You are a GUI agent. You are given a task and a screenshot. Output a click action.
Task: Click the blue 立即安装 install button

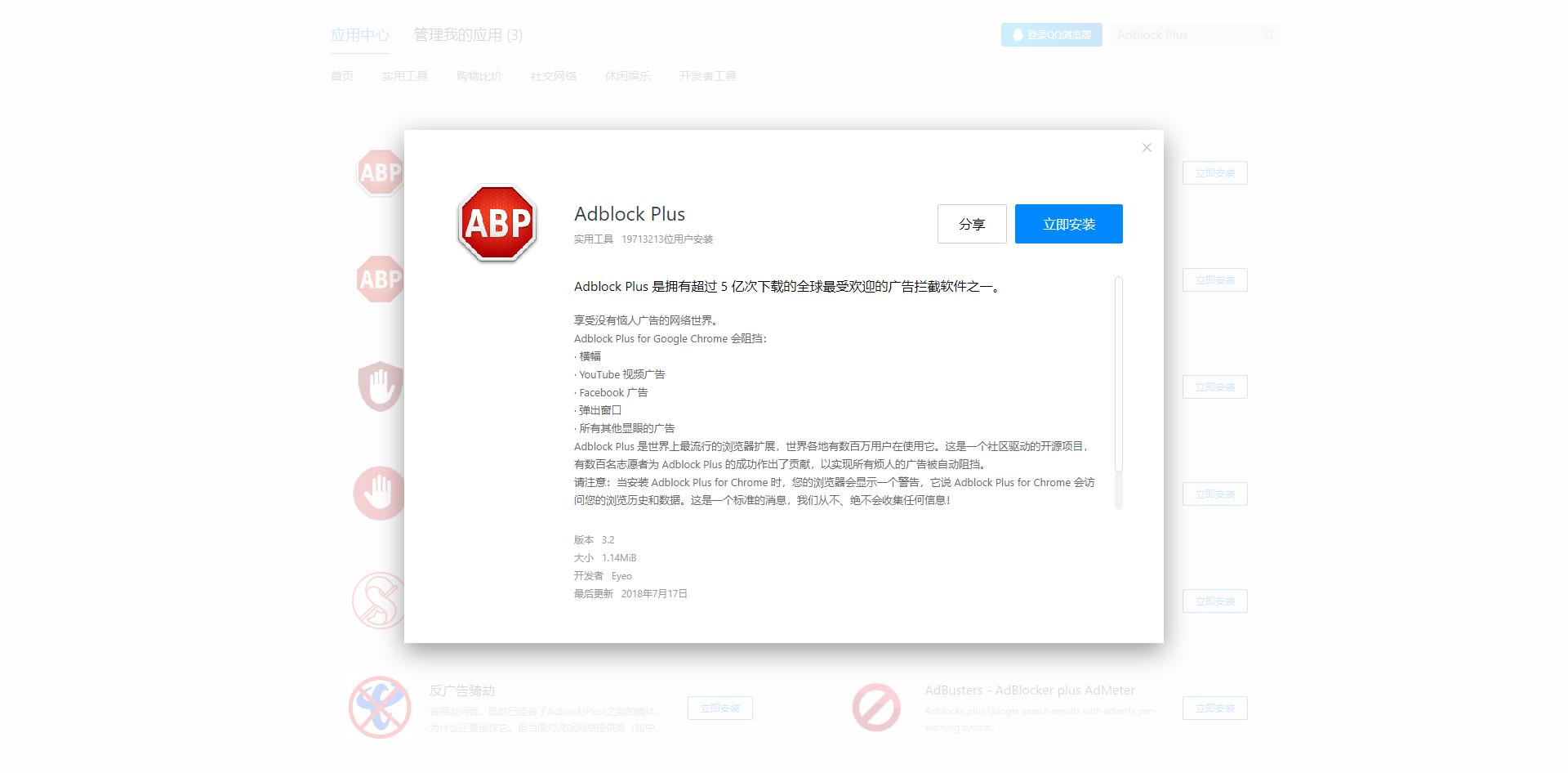click(1068, 223)
